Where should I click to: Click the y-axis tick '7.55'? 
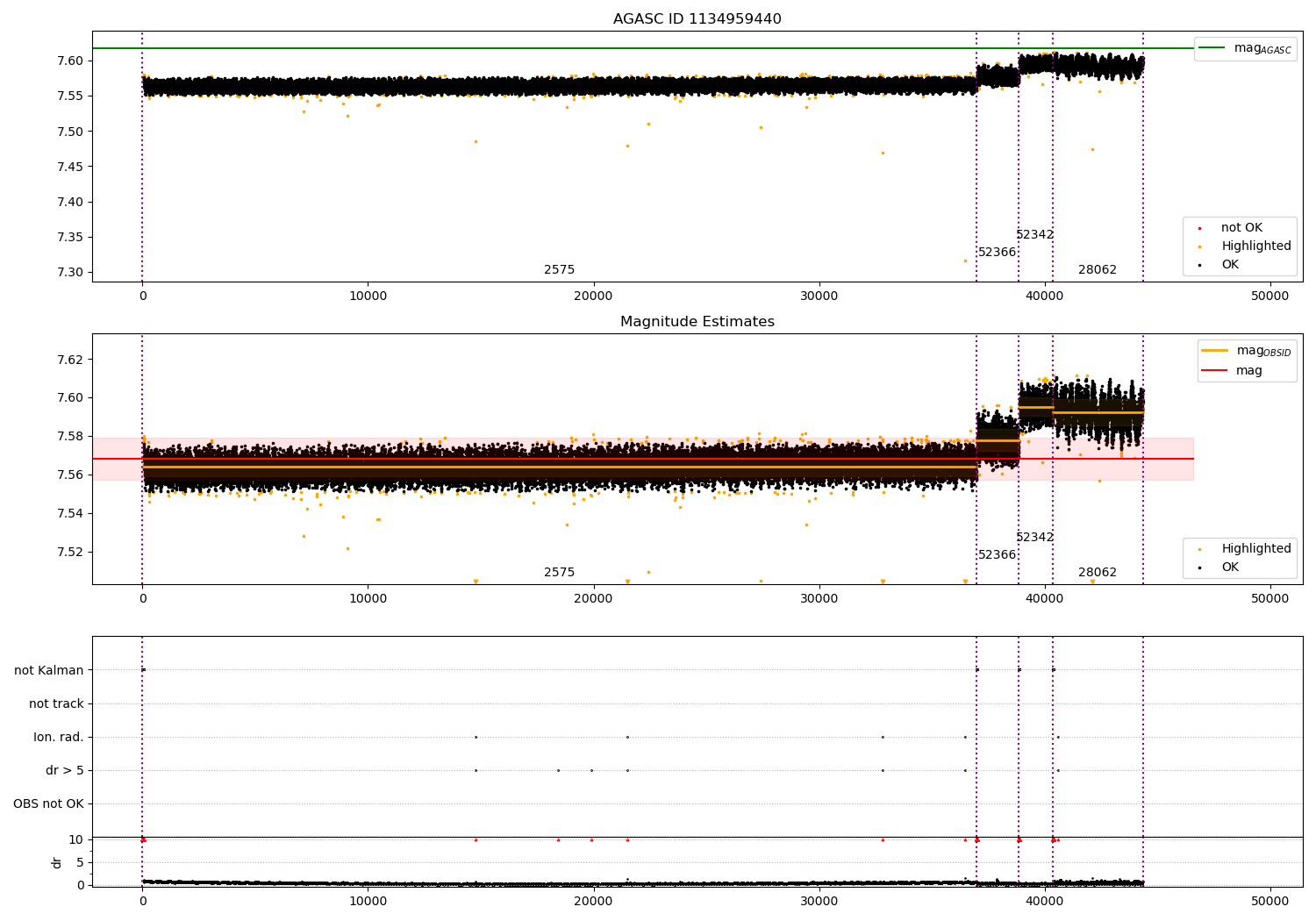coord(70,96)
